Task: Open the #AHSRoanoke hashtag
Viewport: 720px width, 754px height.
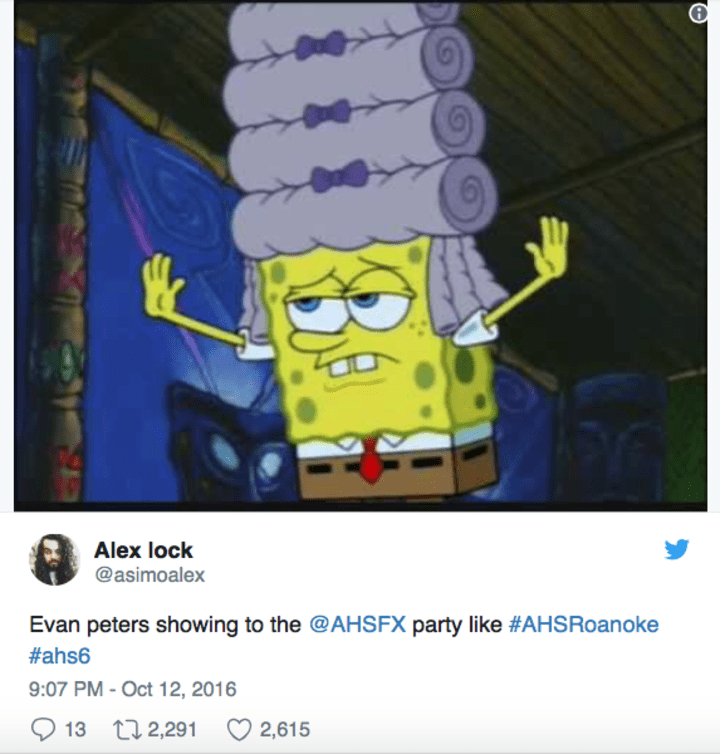Action: pos(584,625)
